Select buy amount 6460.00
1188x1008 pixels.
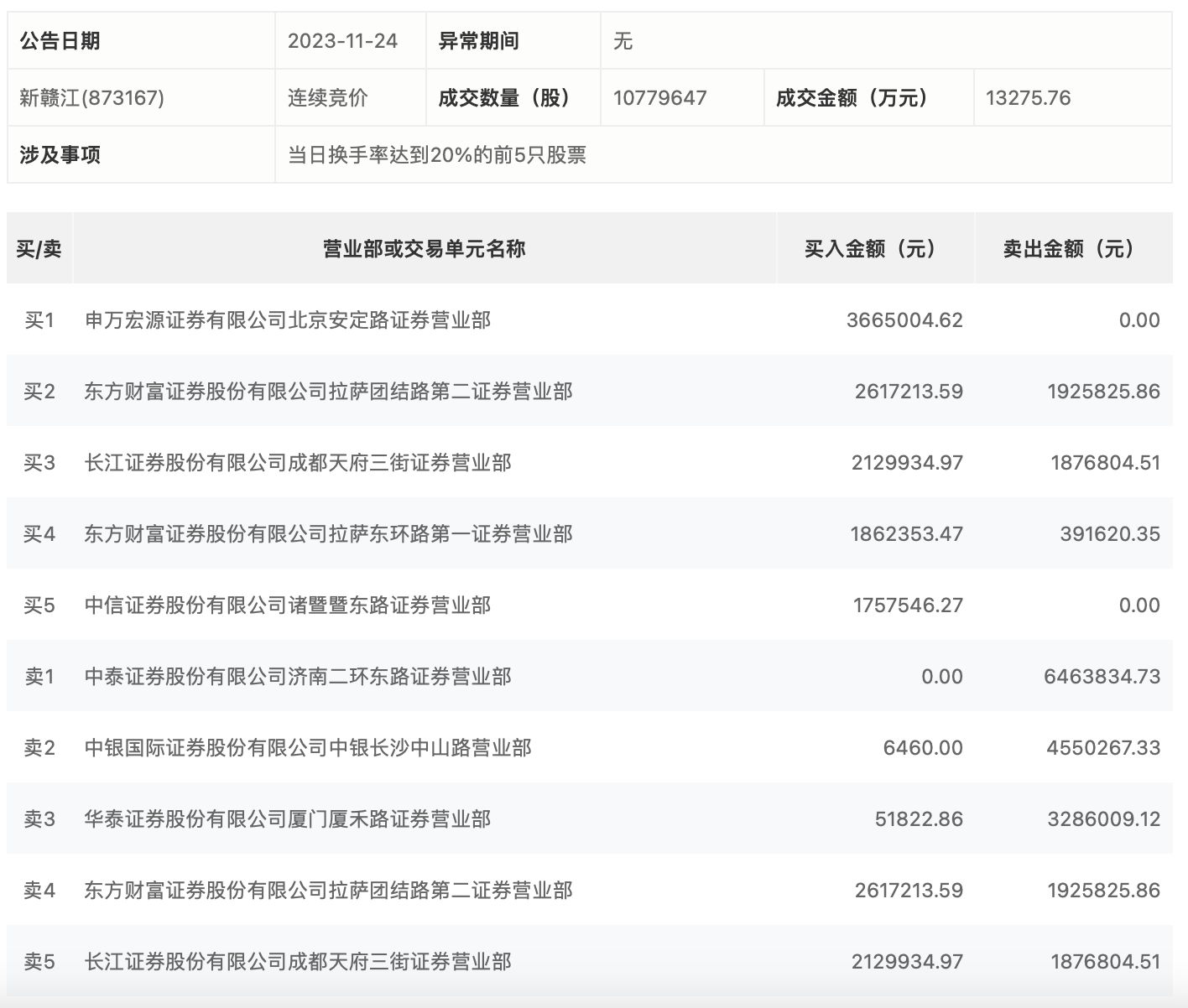coord(923,747)
